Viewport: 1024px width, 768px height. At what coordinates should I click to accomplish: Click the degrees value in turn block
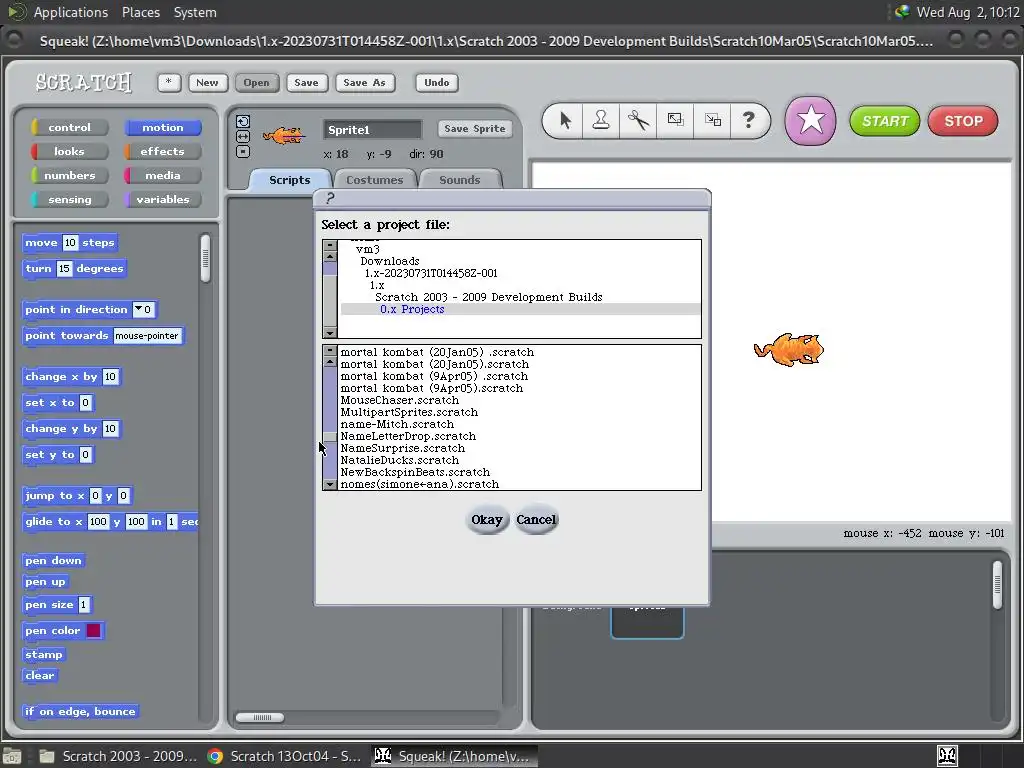64,268
